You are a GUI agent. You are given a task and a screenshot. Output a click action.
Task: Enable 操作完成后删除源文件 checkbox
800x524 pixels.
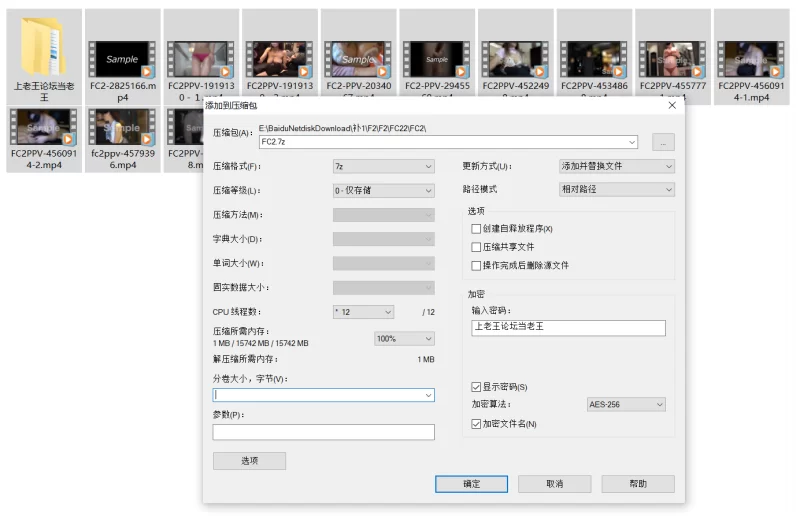click(x=476, y=265)
